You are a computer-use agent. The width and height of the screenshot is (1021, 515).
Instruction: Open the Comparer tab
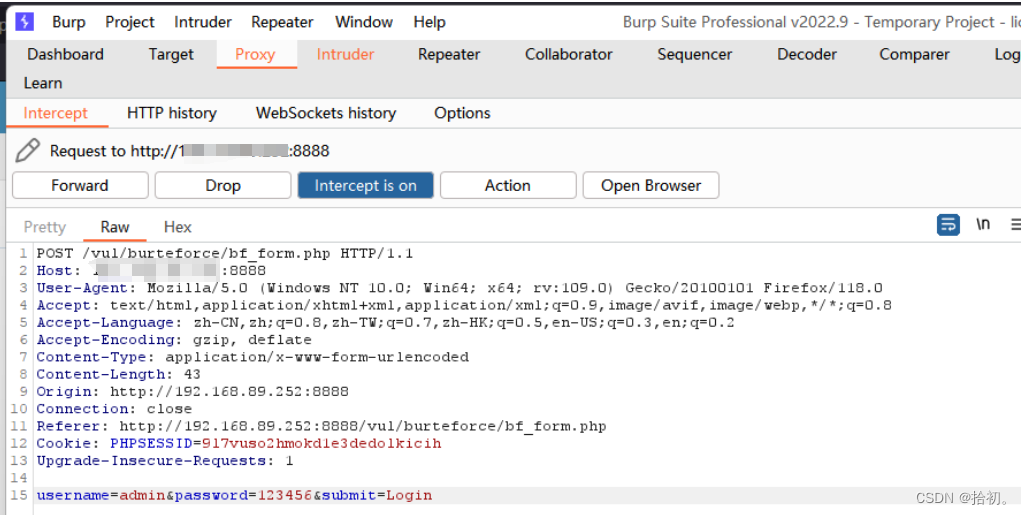pyautogui.click(x=914, y=54)
